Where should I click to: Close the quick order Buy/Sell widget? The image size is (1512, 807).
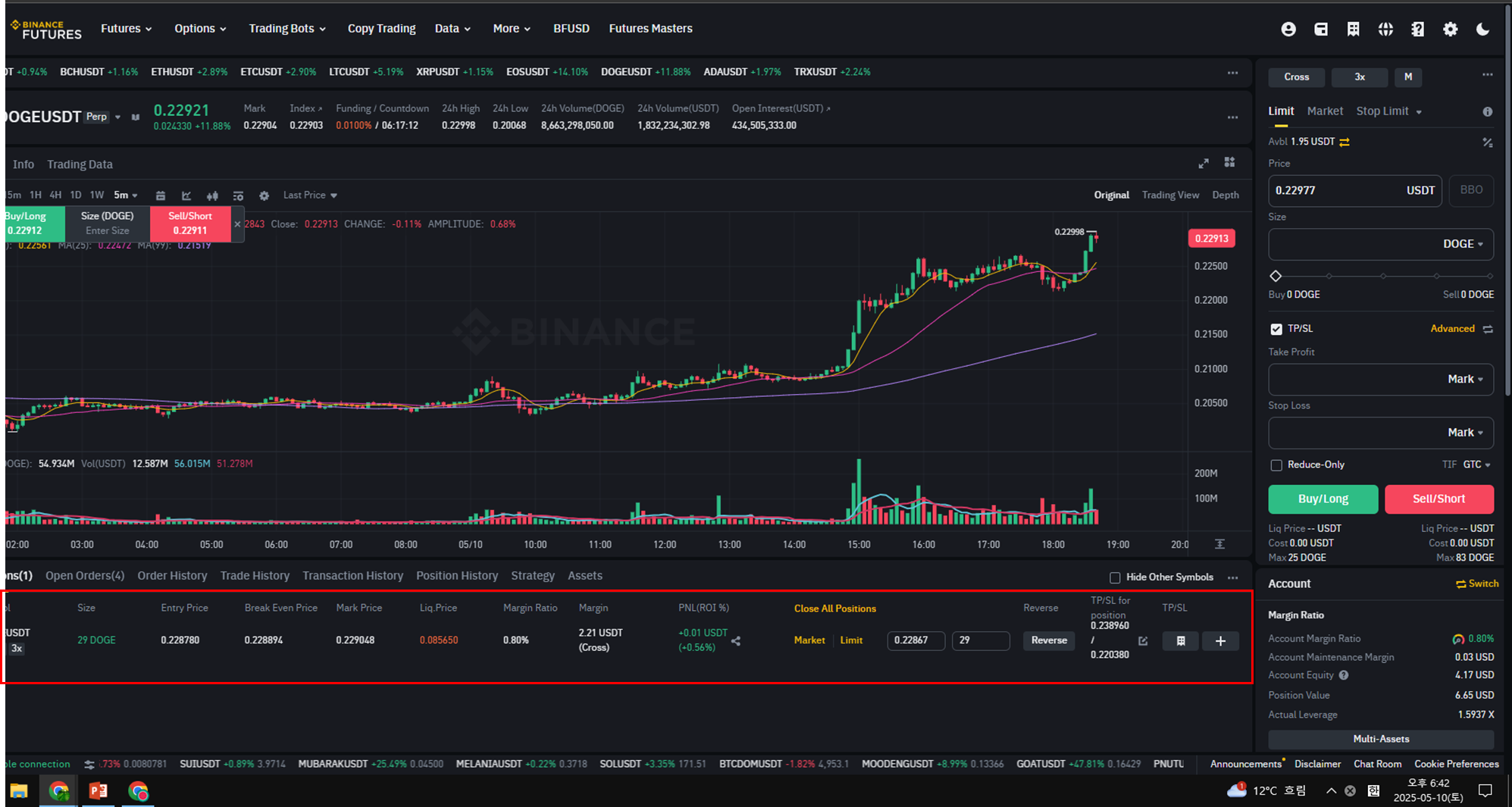[x=237, y=224]
